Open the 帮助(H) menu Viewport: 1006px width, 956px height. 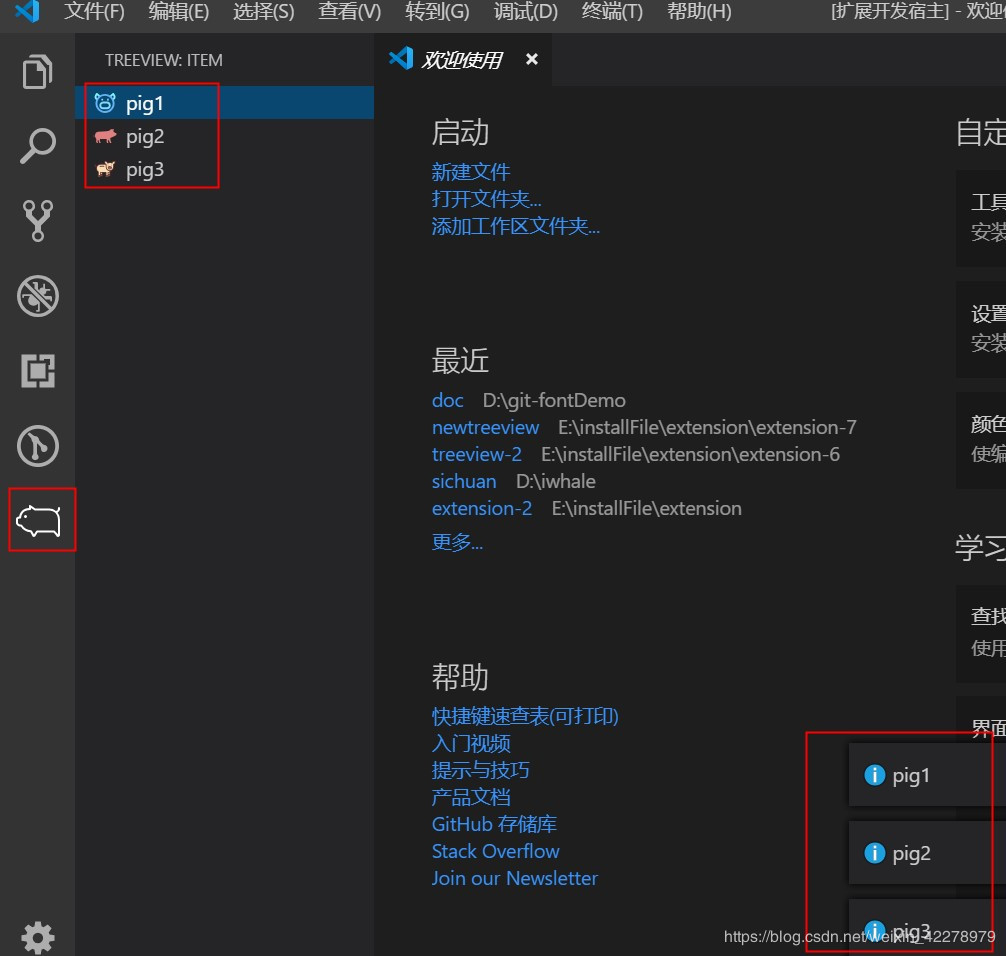[699, 12]
